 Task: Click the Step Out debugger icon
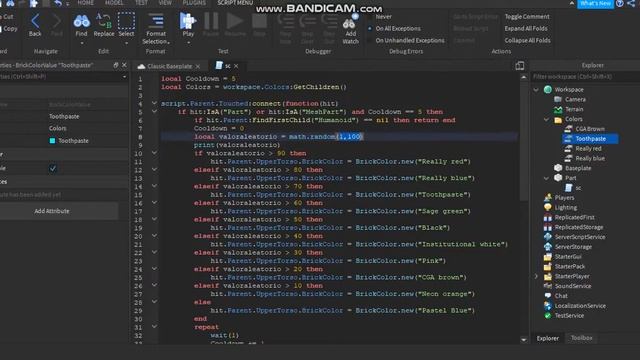[329, 21]
